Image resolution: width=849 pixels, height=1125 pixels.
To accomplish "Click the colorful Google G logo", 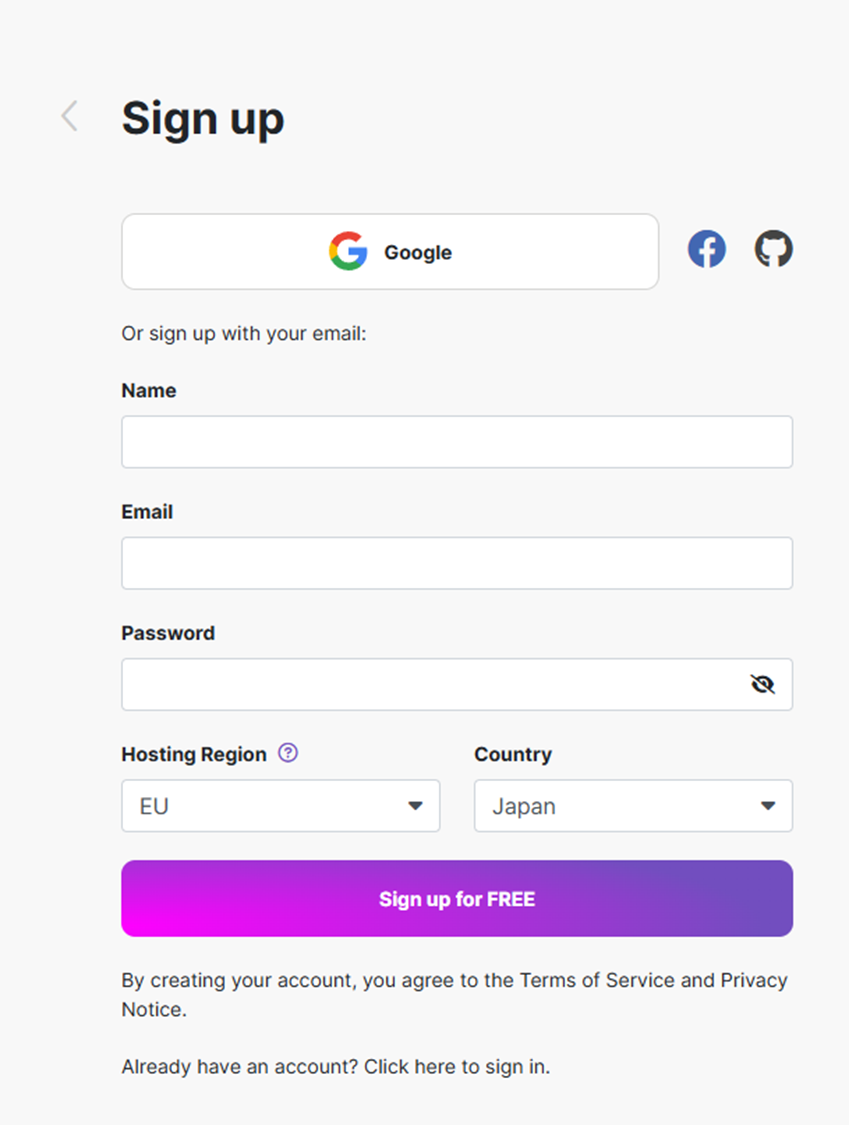I will [348, 251].
